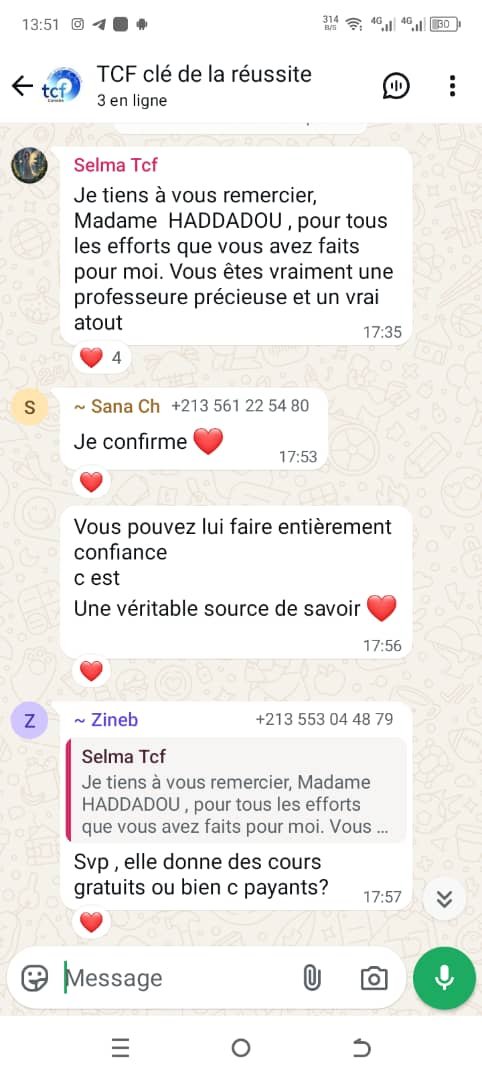Open group info via 'TCF clé de la réussite' title

coord(204,74)
